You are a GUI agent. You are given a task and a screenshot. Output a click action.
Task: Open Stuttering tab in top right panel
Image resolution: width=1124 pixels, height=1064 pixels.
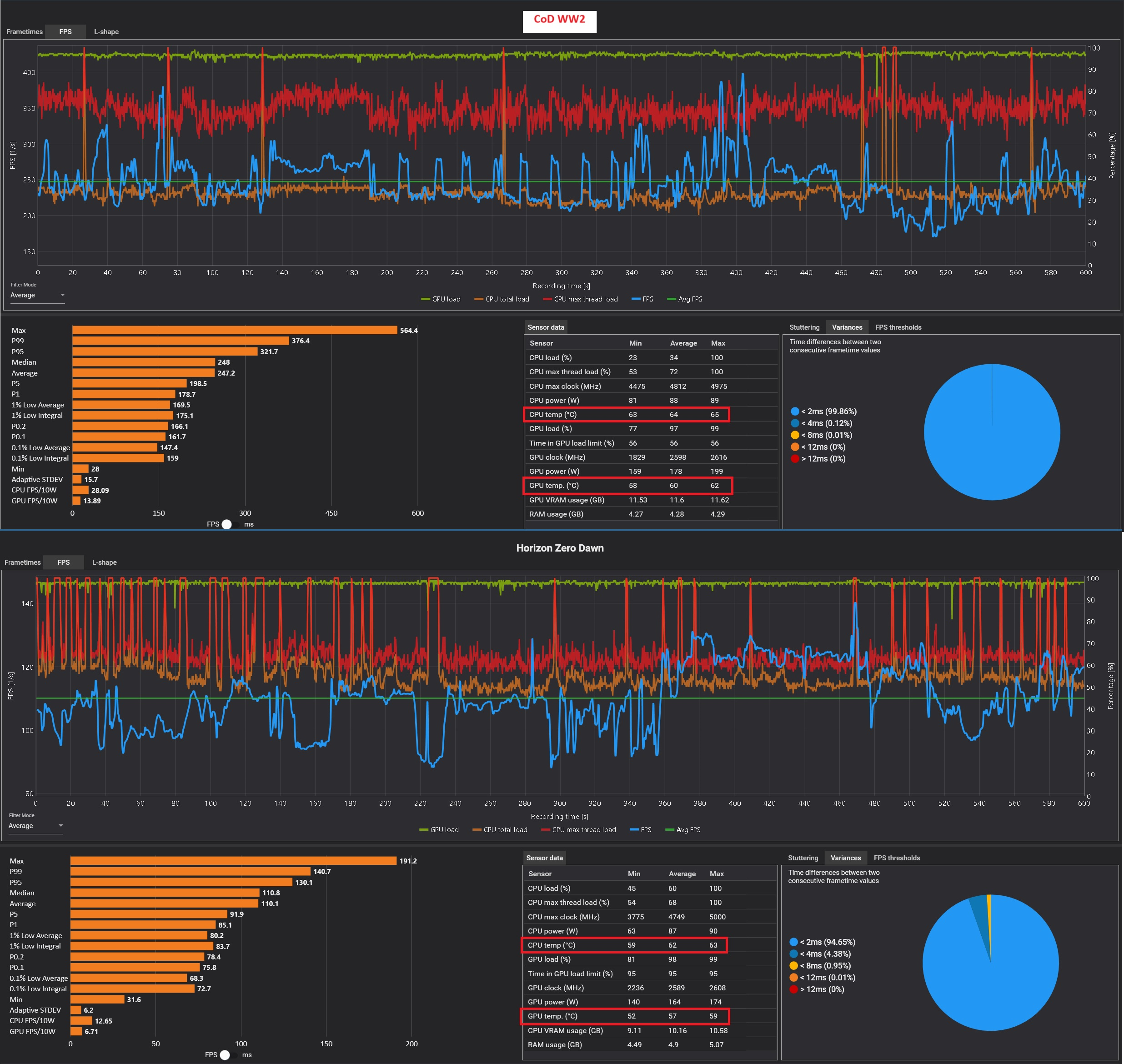click(x=804, y=327)
